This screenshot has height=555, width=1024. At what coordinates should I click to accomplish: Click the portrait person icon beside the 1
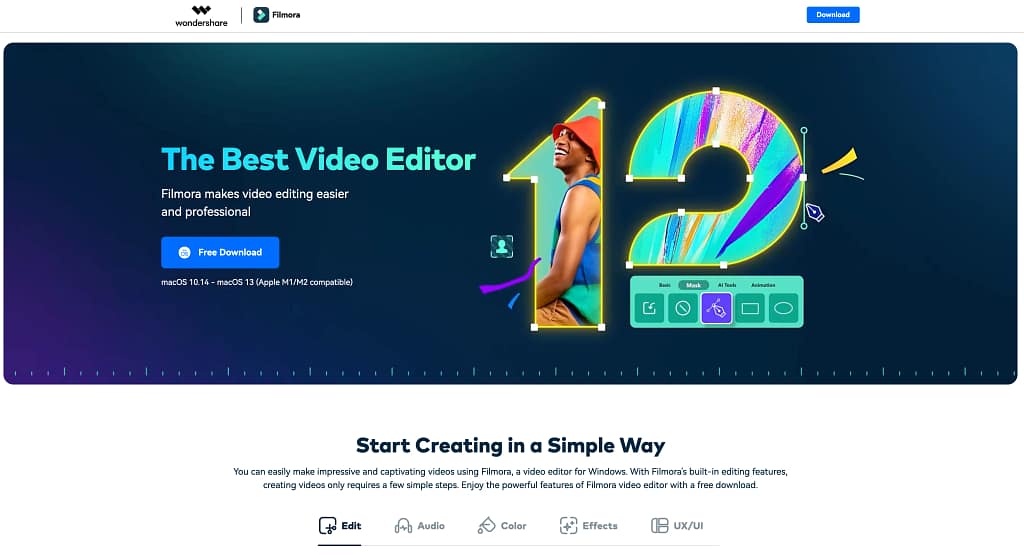coord(501,246)
